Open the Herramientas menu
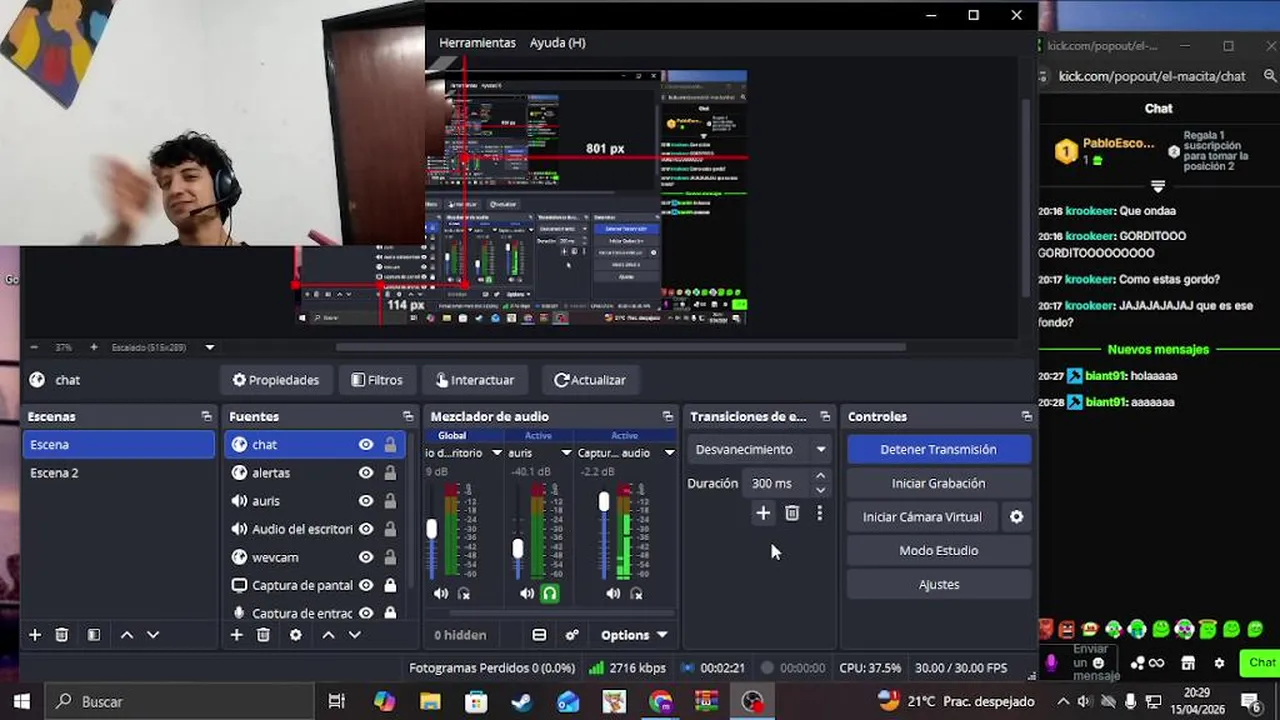 pyautogui.click(x=477, y=43)
